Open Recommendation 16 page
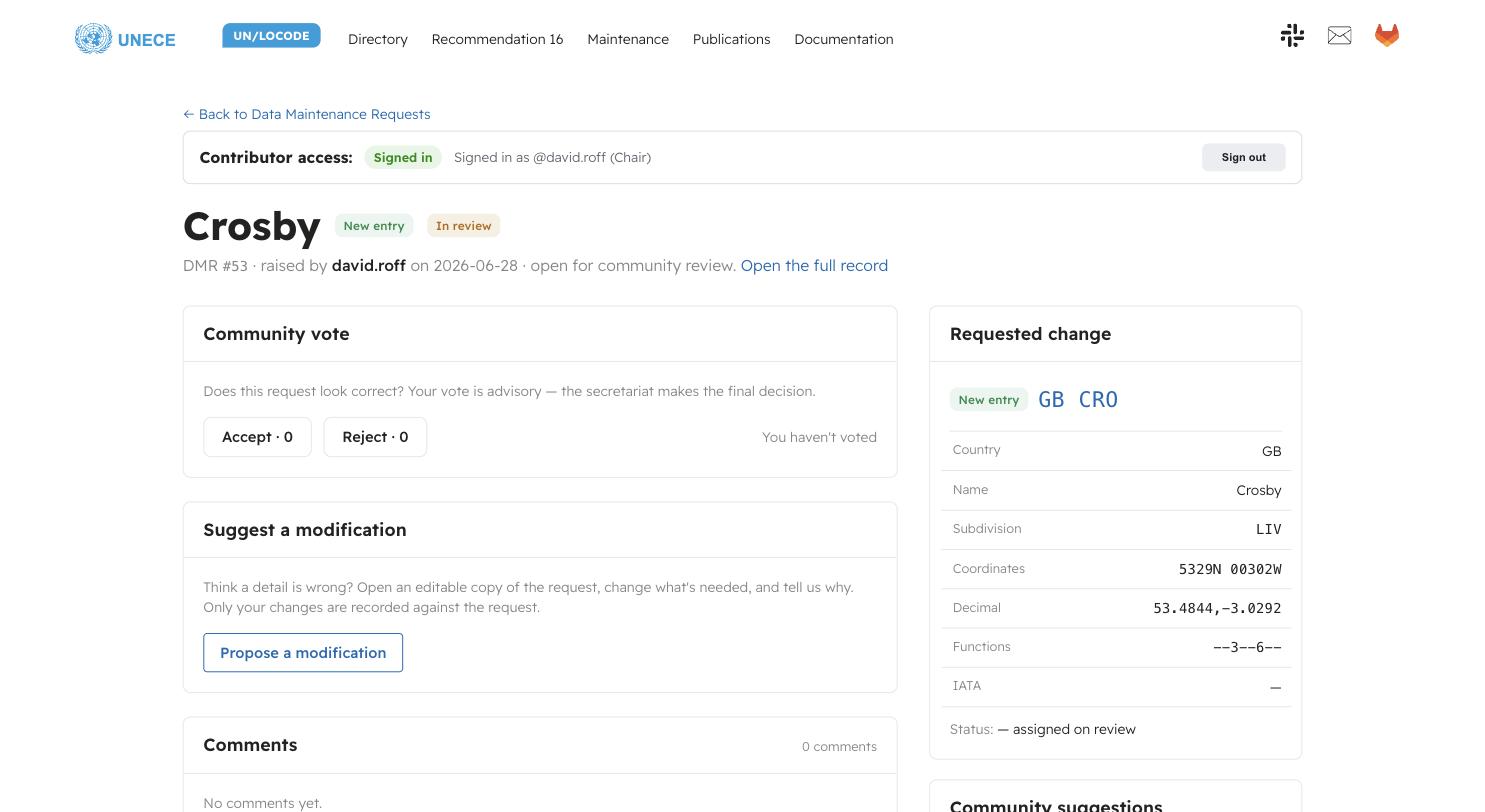This screenshot has width=1485, height=812. tap(497, 39)
